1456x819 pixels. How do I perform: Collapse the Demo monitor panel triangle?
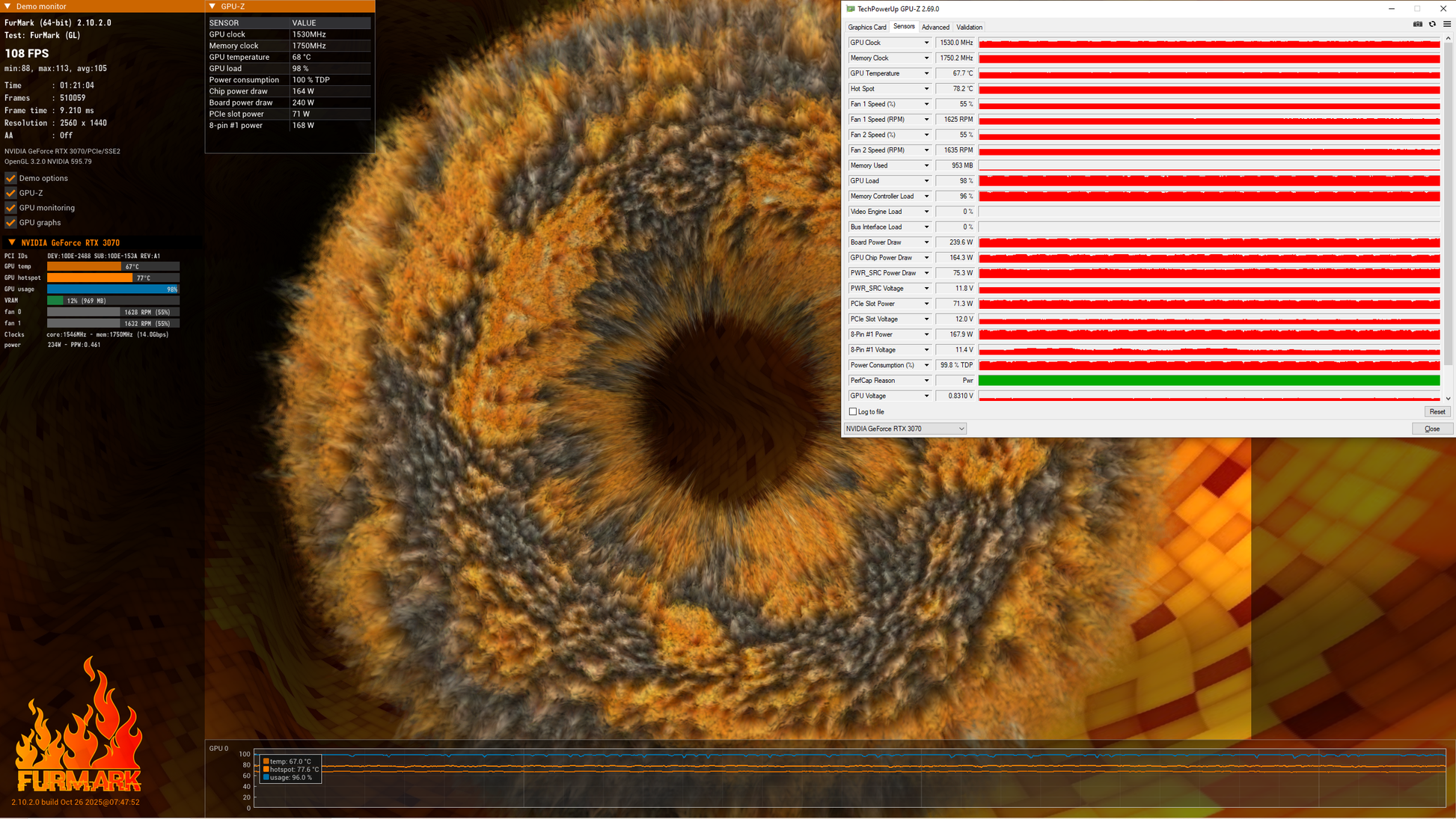click(7, 6)
